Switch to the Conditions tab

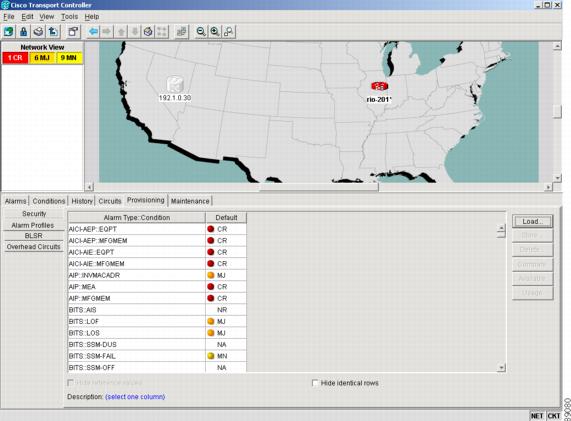pyautogui.click(x=49, y=201)
